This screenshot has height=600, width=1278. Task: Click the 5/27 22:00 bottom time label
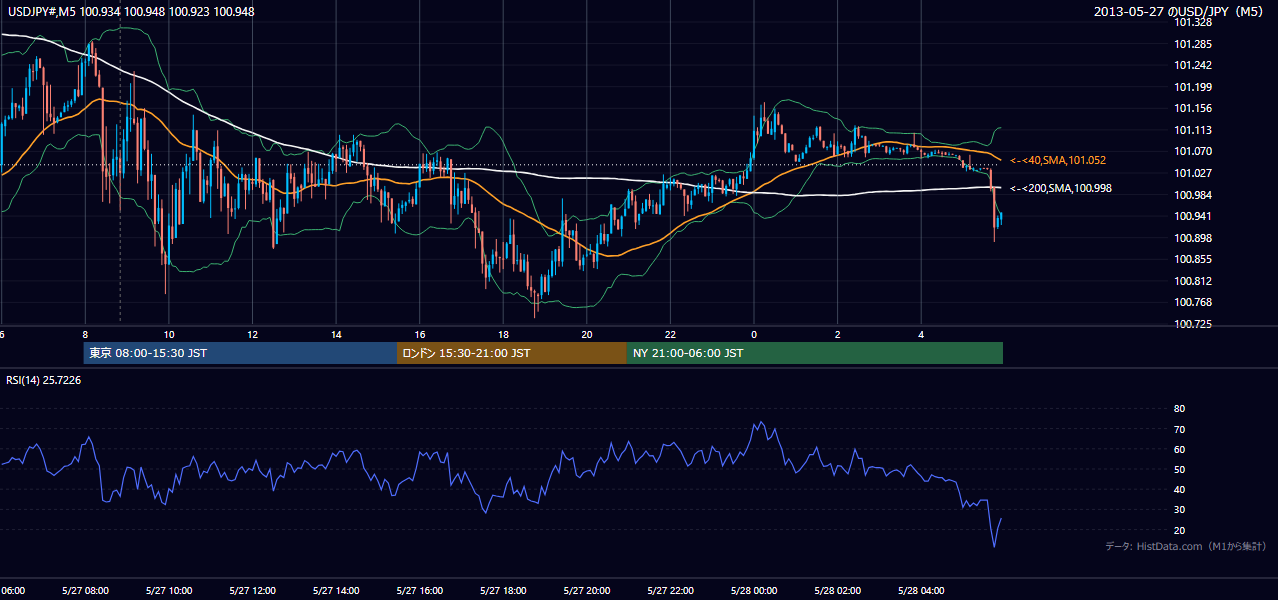(x=670, y=591)
